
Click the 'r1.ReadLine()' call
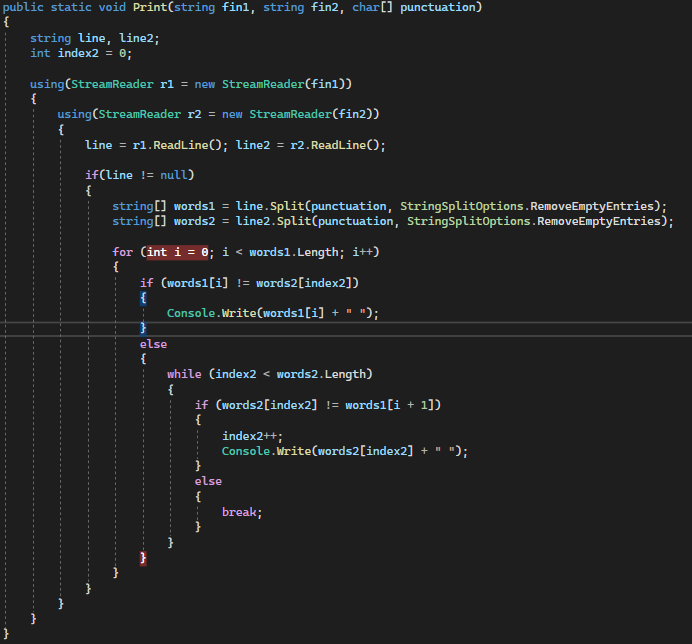pyautogui.click(x=177, y=145)
